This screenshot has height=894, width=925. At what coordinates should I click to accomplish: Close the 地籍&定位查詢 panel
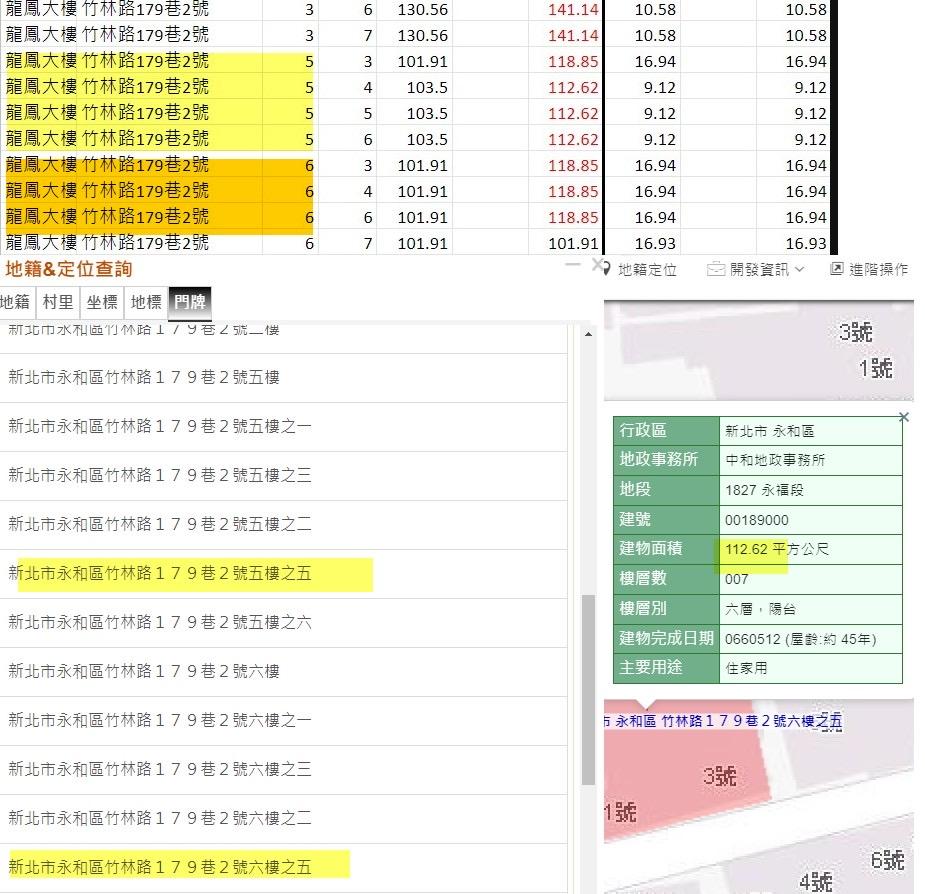597,265
